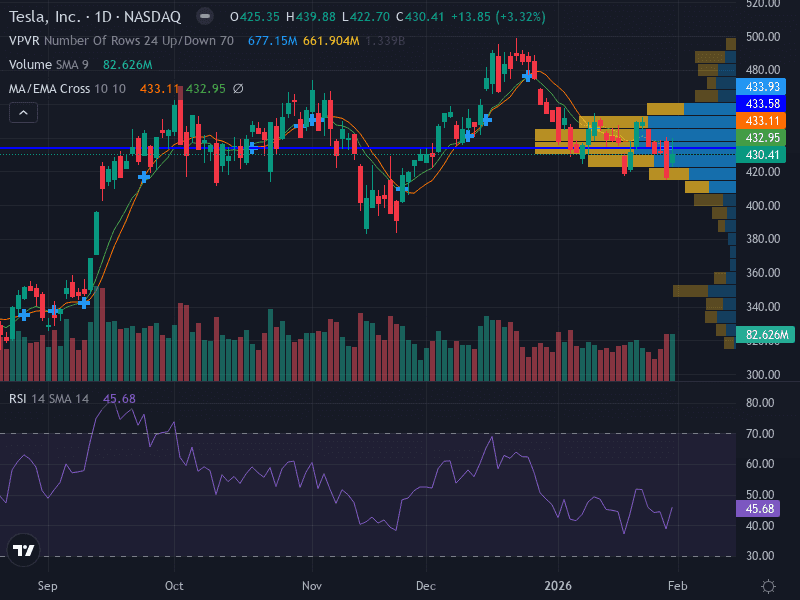Click the 45.68 value in RSI legend
800x600 pixels.
(119, 398)
